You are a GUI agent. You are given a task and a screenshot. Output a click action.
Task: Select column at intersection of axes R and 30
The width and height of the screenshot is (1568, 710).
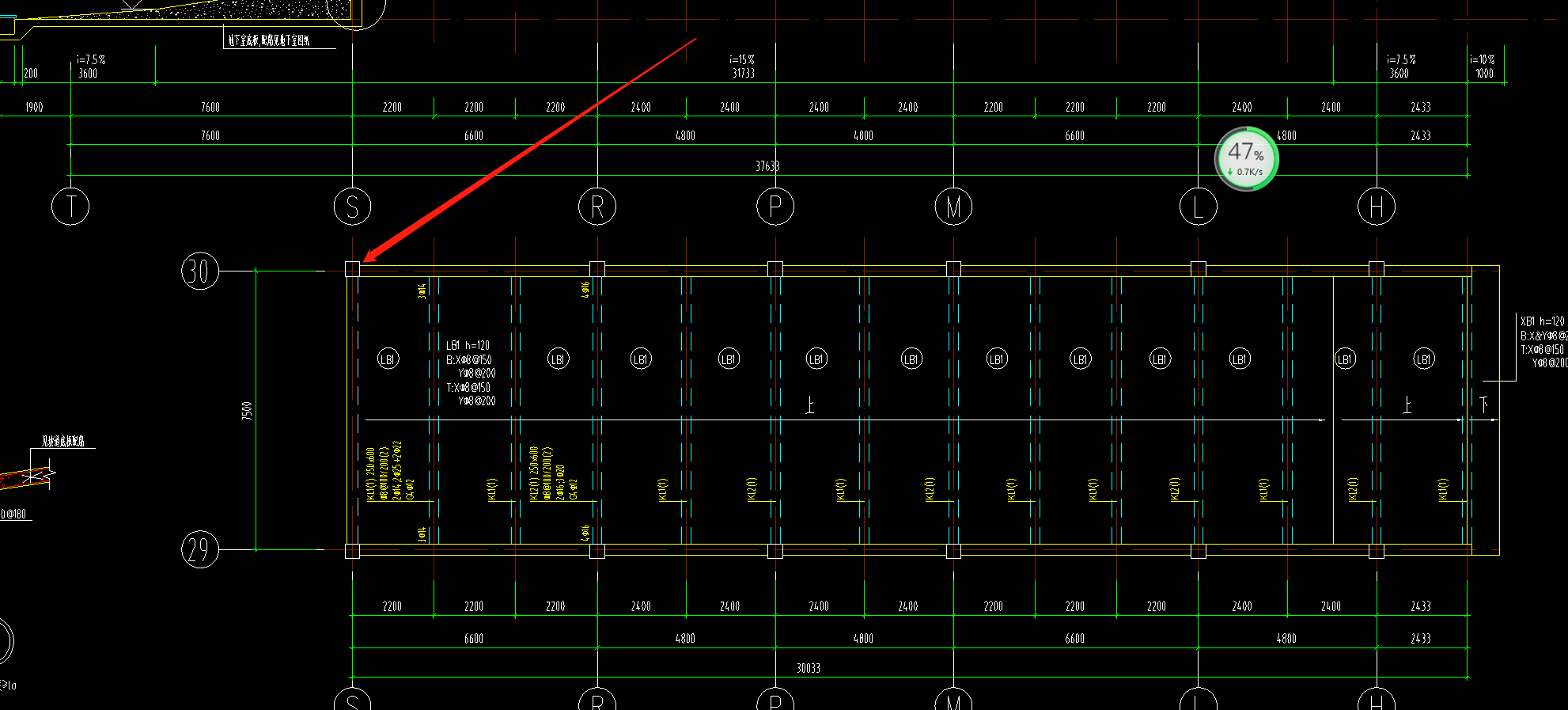[x=597, y=269]
